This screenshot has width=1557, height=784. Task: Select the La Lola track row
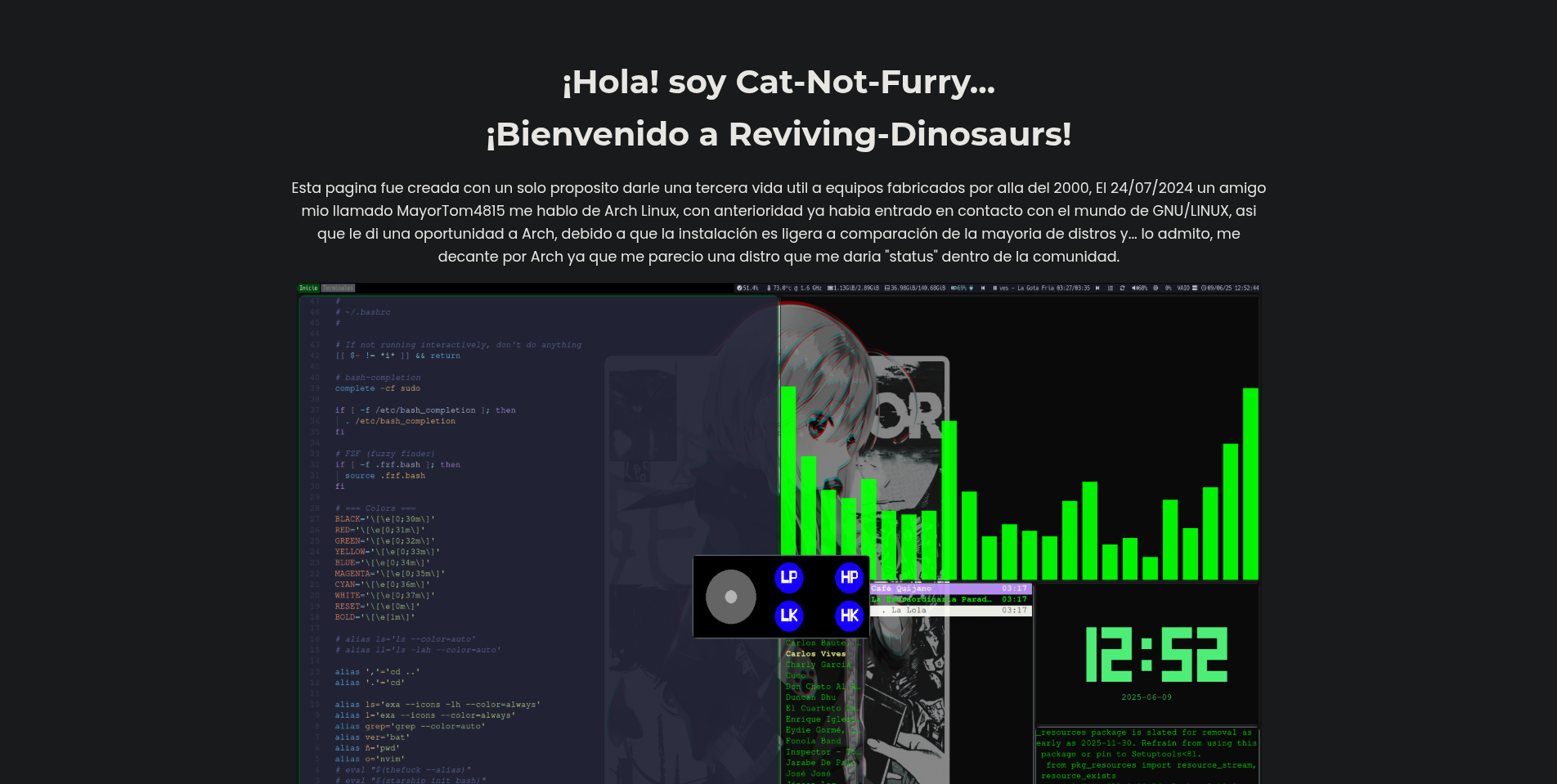point(949,611)
